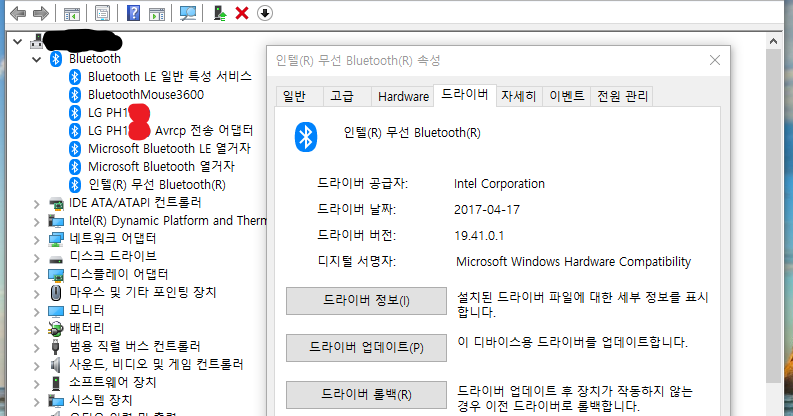Expand IDE ATA/ATAPI 컨트롤러

click(x=36, y=204)
